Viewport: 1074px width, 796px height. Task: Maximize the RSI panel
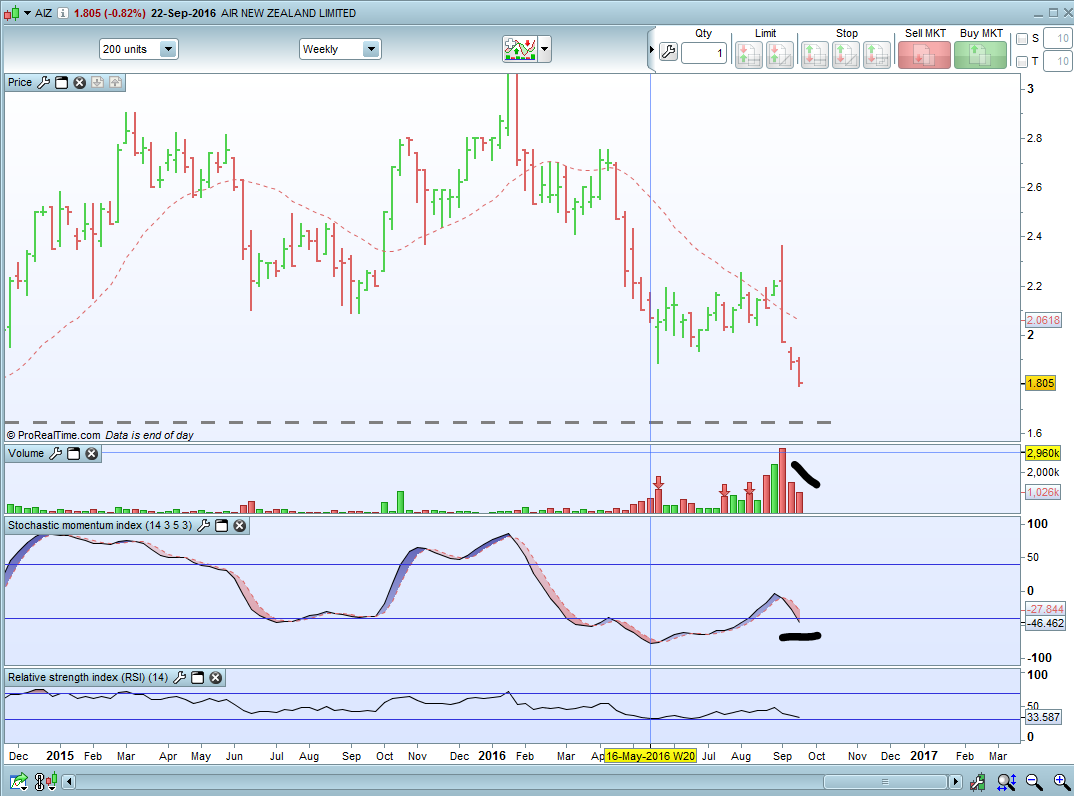point(197,677)
